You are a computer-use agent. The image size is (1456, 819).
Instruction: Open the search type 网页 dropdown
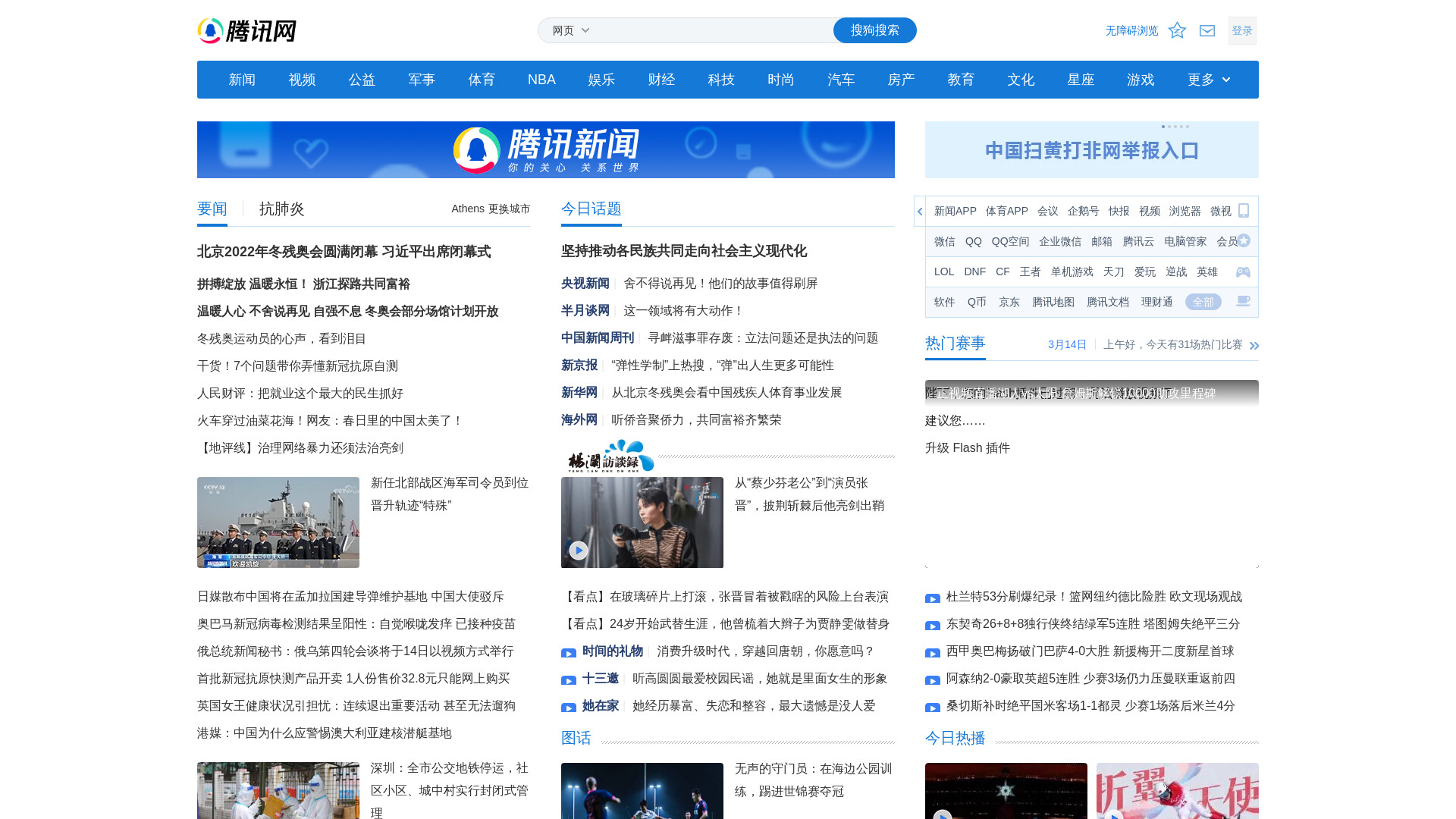tap(571, 30)
